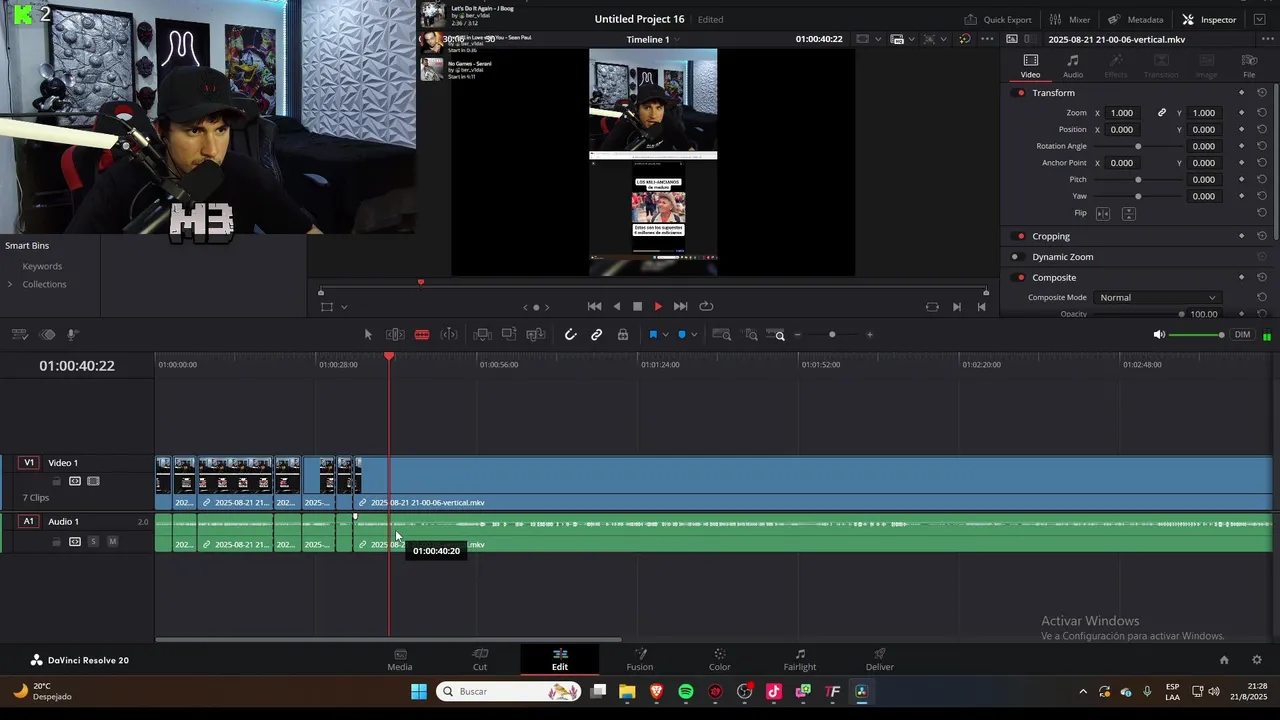Open the flag color dropdown arrow

click(665, 335)
